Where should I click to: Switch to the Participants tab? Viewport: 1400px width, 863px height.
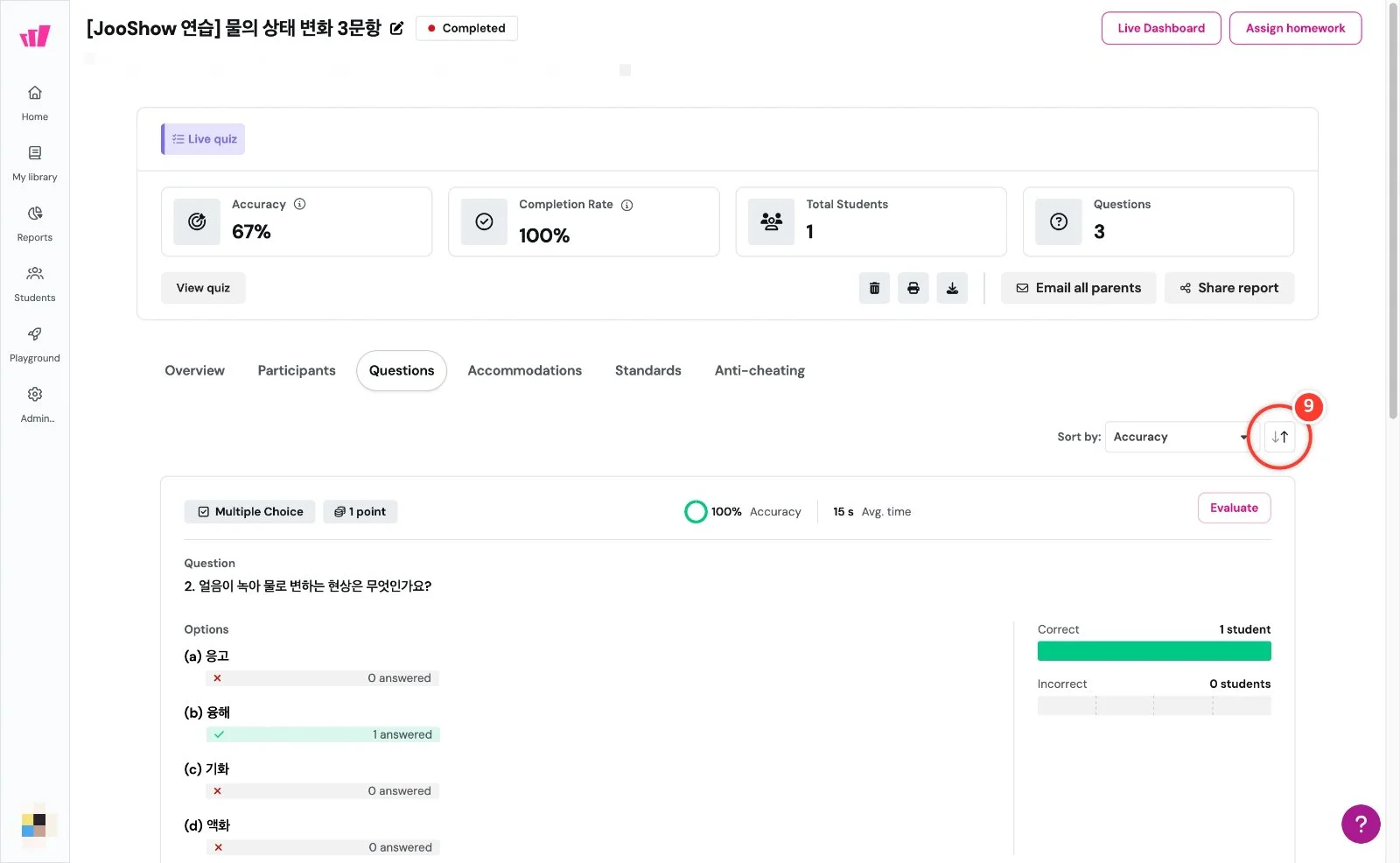pyautogui.click(x=297, y=370)
